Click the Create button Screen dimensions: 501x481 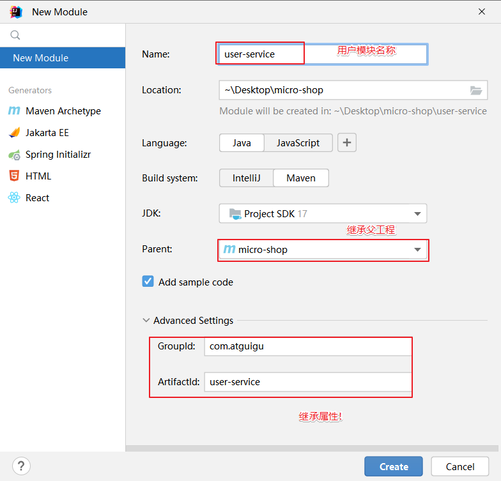point(393,466)
